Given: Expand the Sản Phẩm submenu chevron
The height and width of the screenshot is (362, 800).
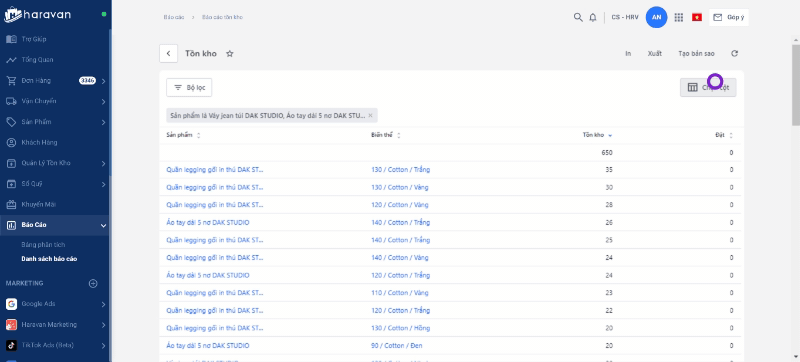Looking at the screenshot, I should pos(103,122).
